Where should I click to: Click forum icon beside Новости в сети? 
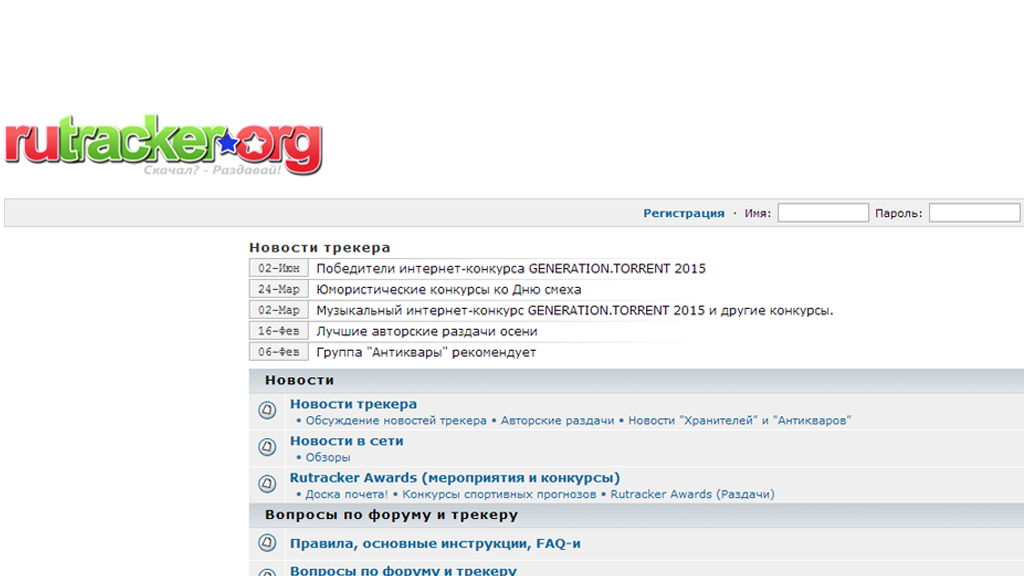tap(267, 447)
